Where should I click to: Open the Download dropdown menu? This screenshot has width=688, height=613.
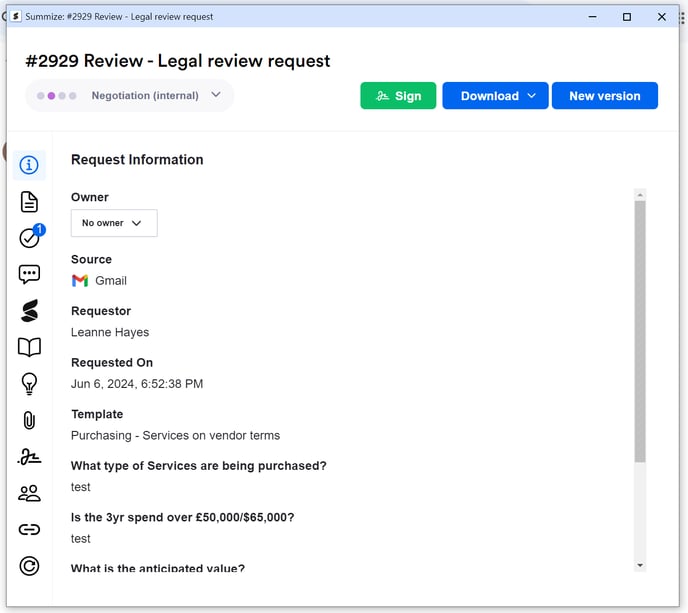click(495, 96)
